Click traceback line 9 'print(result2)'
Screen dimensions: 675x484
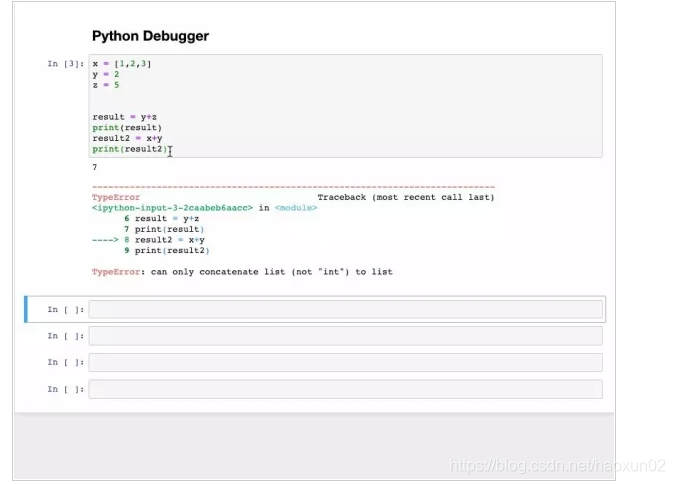click(167, 251)
